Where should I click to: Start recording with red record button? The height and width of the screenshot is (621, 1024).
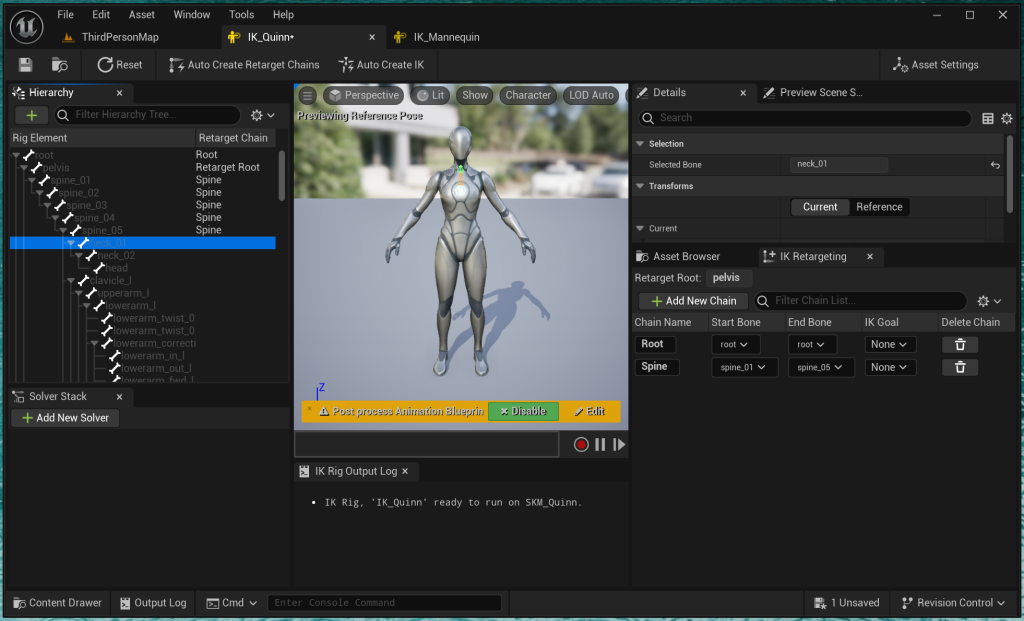[x=581, y=445]
